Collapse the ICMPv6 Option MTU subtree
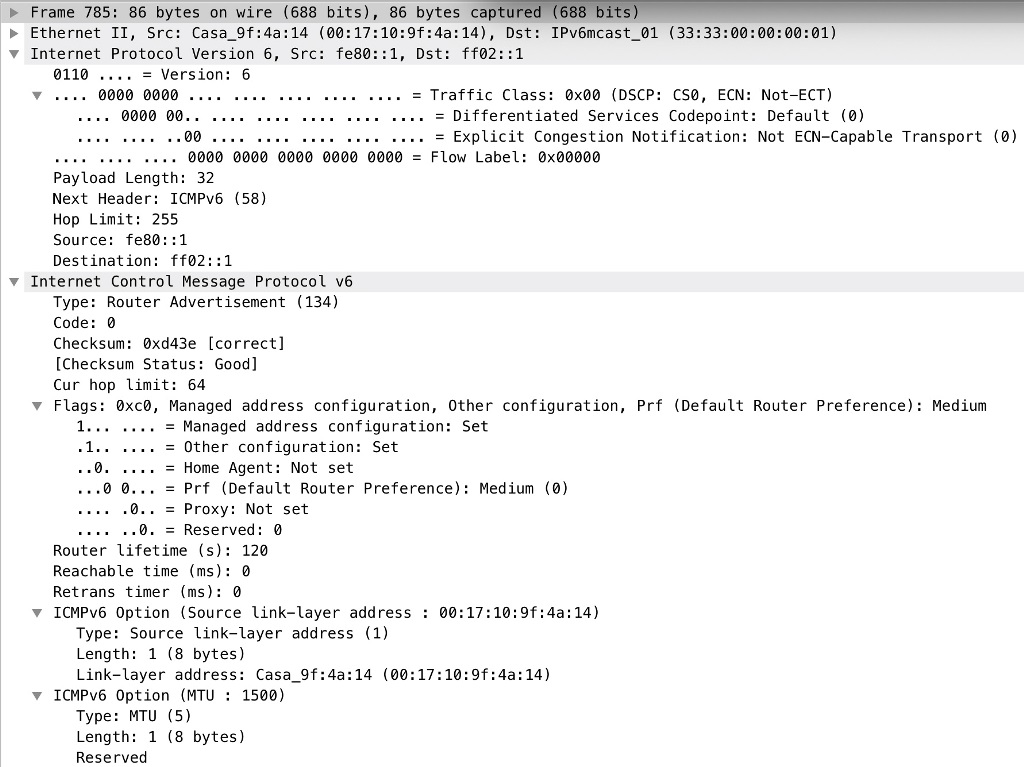 (37, 695)
